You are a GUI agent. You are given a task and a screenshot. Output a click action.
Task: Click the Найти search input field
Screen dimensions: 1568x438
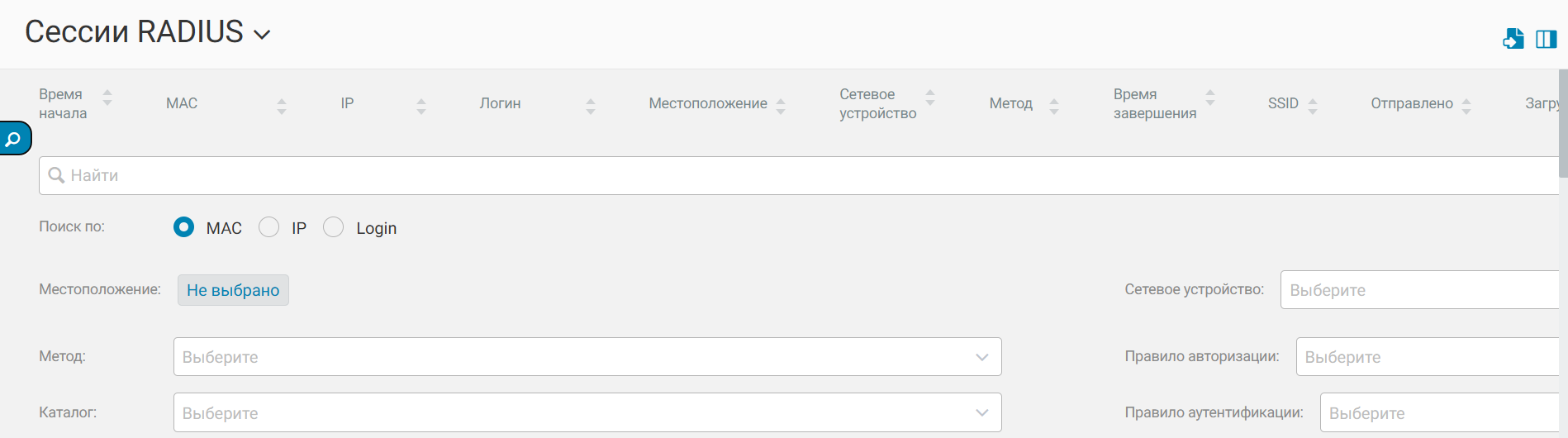[793, 175]
